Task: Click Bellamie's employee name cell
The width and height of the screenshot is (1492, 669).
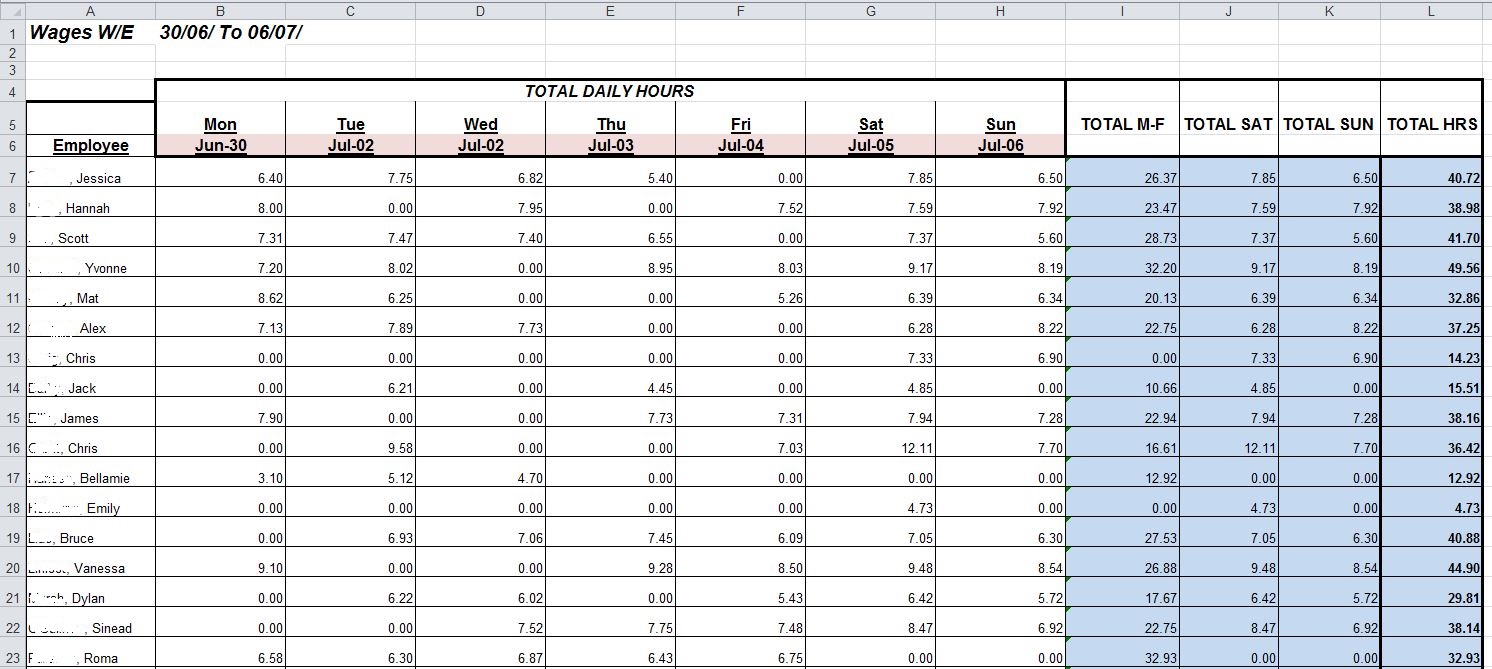Action: 91,478
